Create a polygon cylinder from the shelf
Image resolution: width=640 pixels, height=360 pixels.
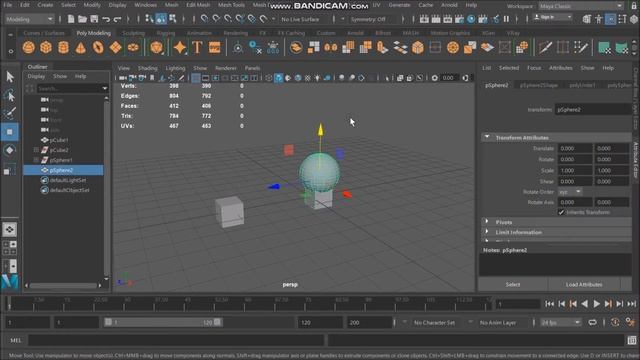63,48
